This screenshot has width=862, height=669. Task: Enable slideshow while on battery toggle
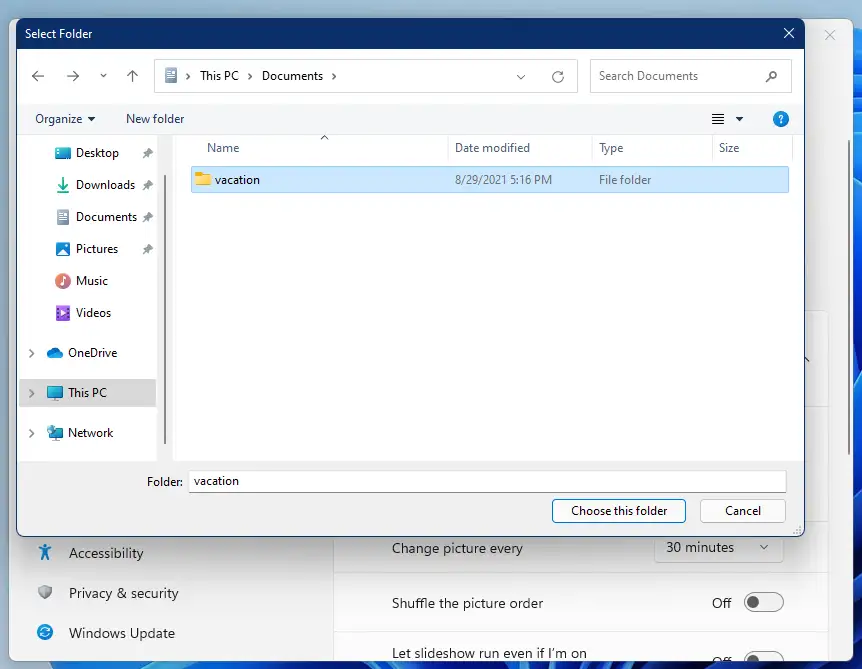(x=763, y=660)
